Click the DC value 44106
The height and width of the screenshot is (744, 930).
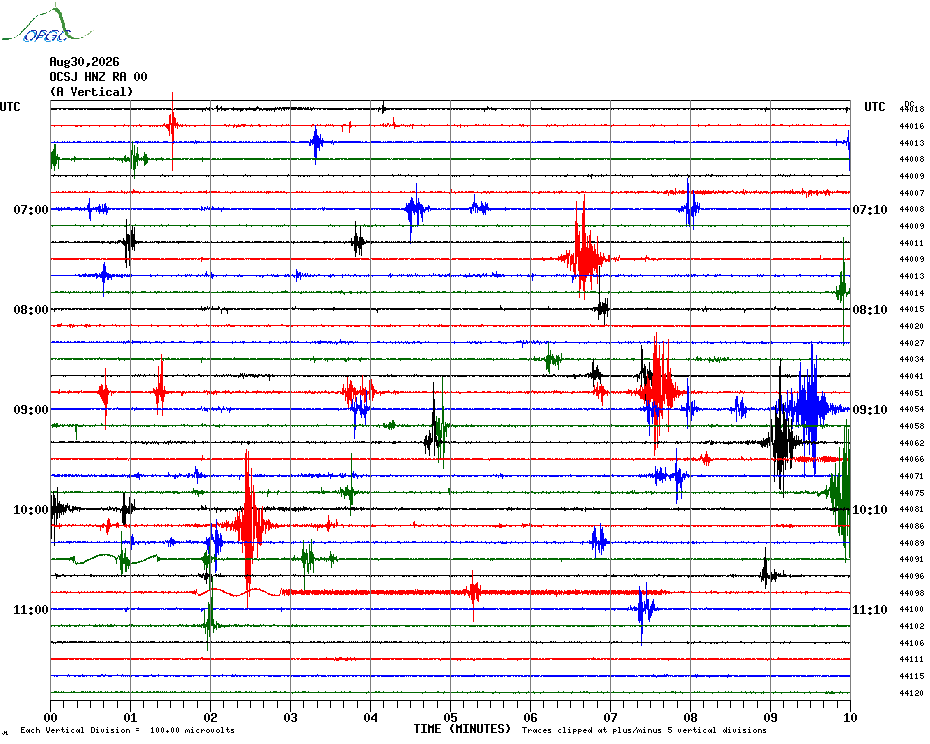pyautogui.click(x=912, y=643)
